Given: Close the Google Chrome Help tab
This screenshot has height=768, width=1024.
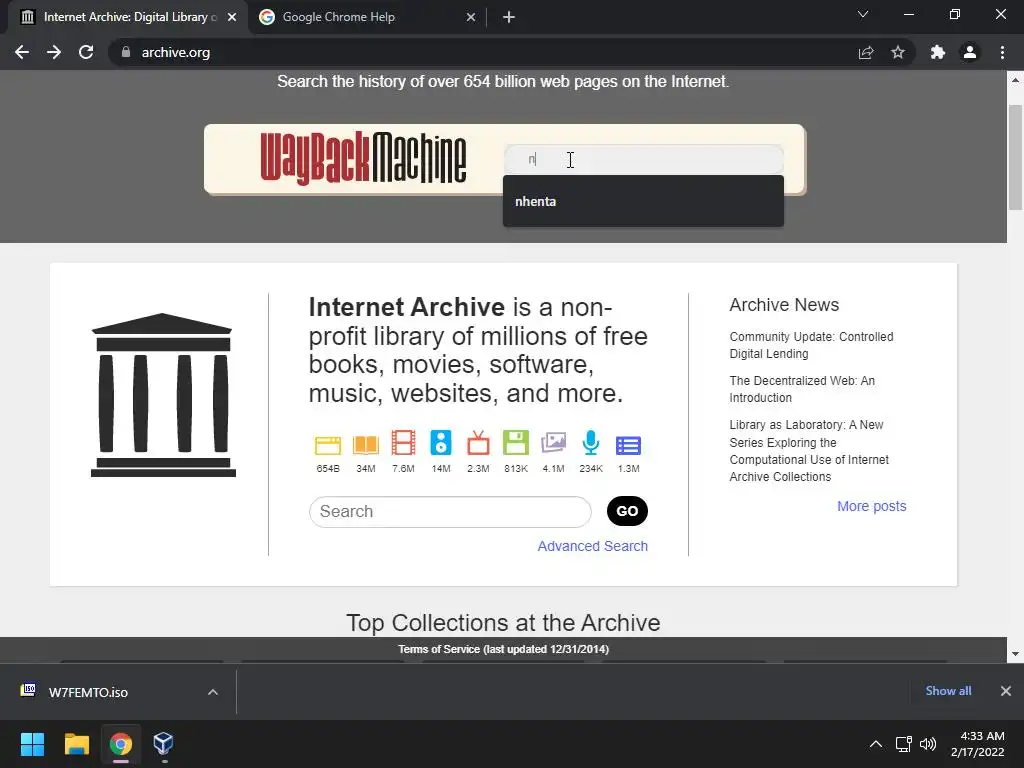Looking at the screenshot, I should coord(471,17).
